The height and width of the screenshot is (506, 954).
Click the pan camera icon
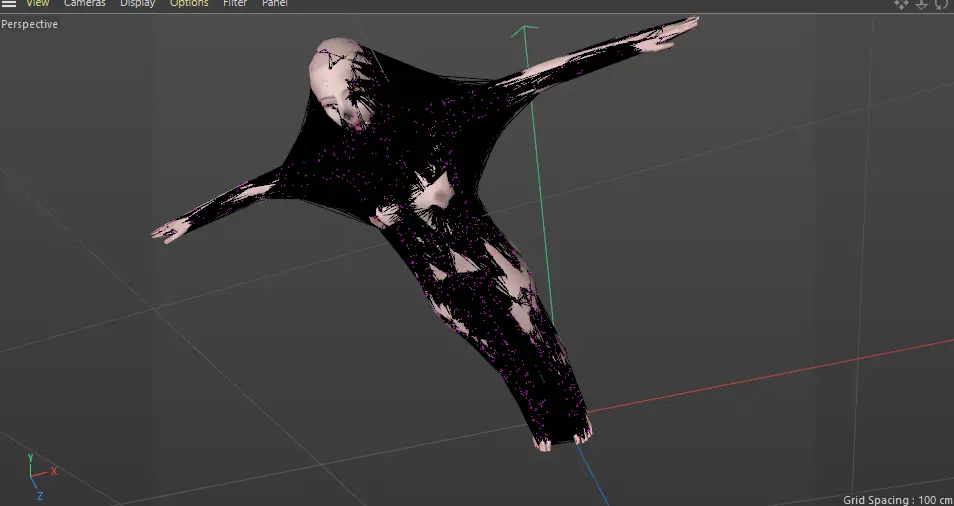tap(901, 4)
